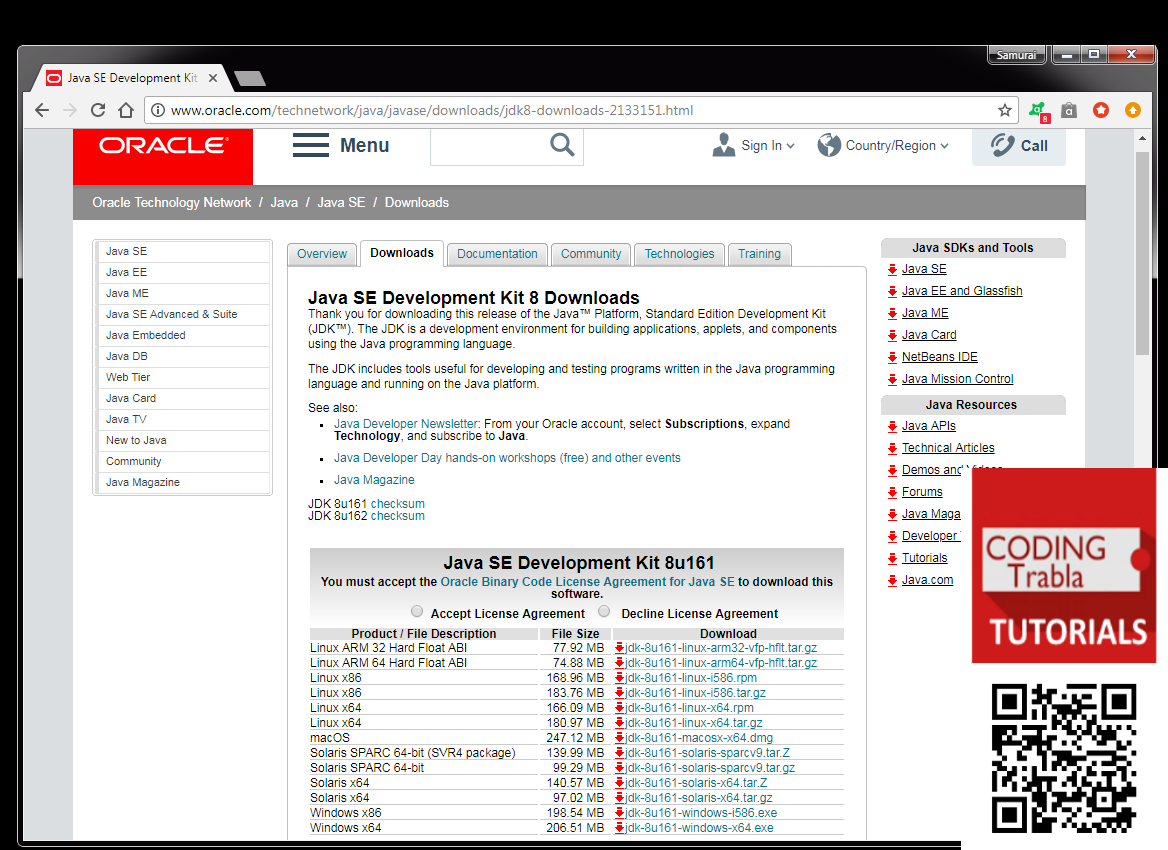Click the Coding Trabla Tutorials logo
The height and width of the screenshot is (850, 1168).
(x=1064, y=565)
